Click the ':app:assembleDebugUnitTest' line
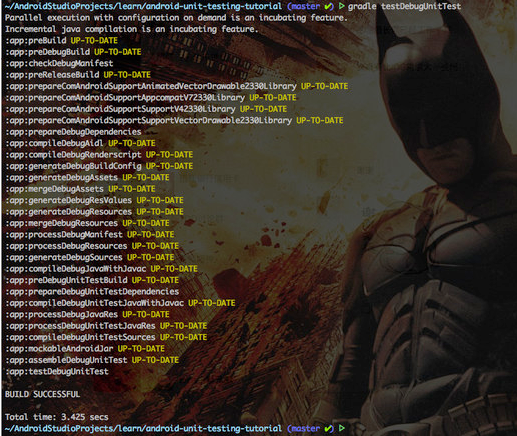 click(x=92, y=360)
